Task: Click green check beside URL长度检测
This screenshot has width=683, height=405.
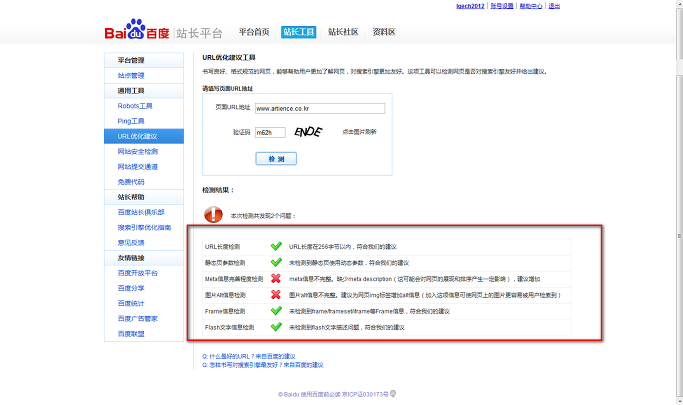Action: tap(276, 246)
